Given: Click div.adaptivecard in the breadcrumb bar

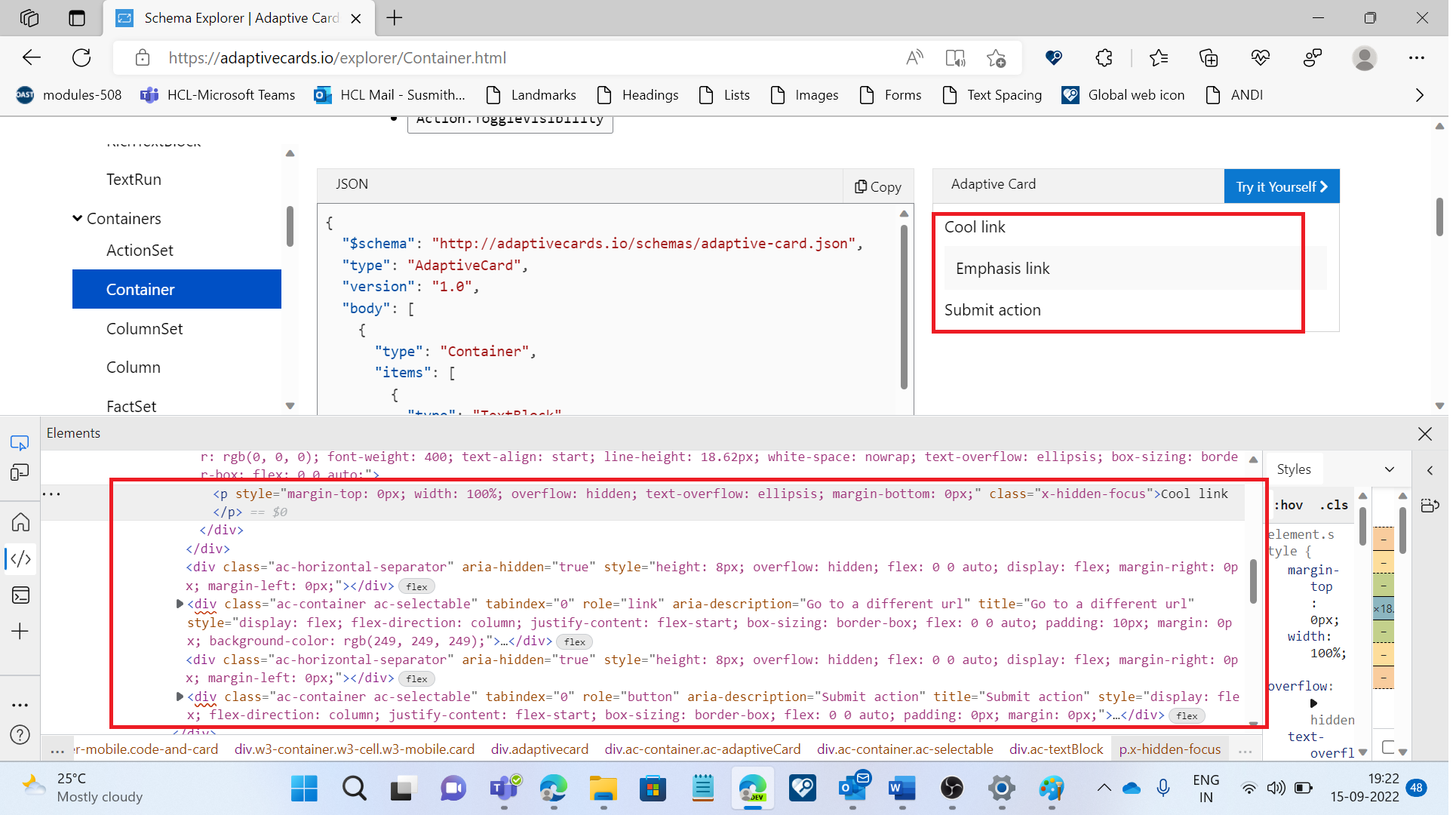Looking at the screenshot, I should [x=539, y=749].
